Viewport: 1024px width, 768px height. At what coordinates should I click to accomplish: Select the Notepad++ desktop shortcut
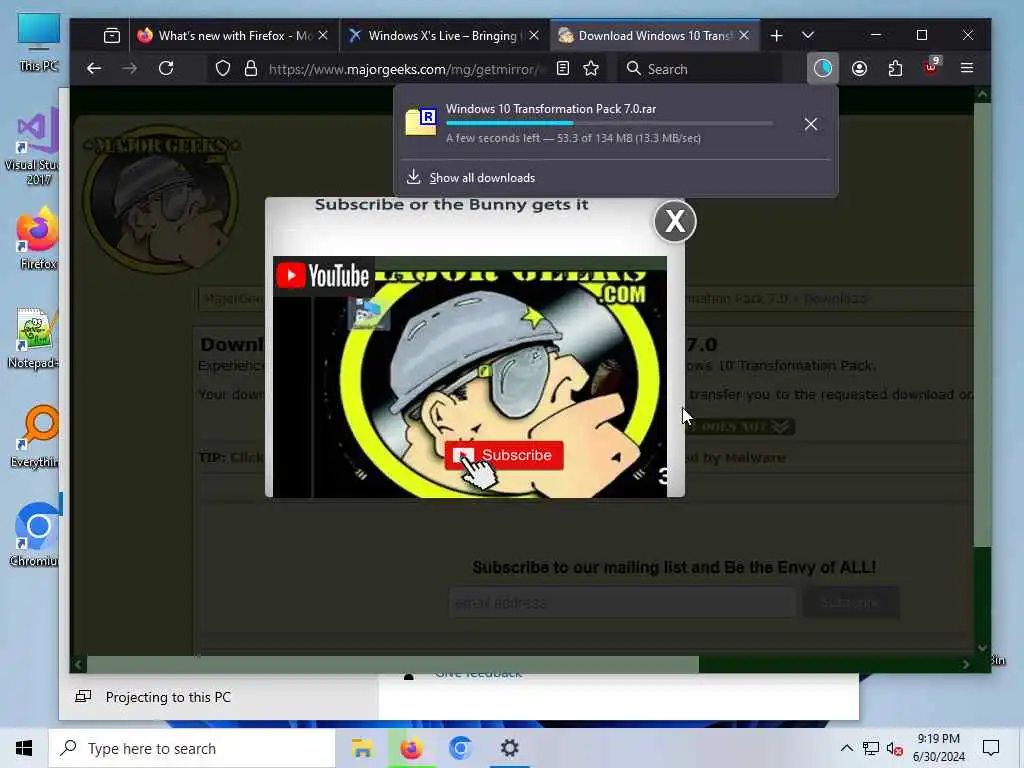(34, 338)
